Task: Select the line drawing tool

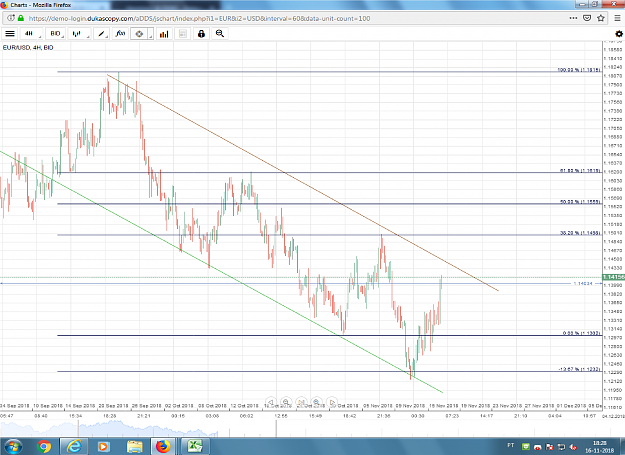Action: (x=102, y=34)
